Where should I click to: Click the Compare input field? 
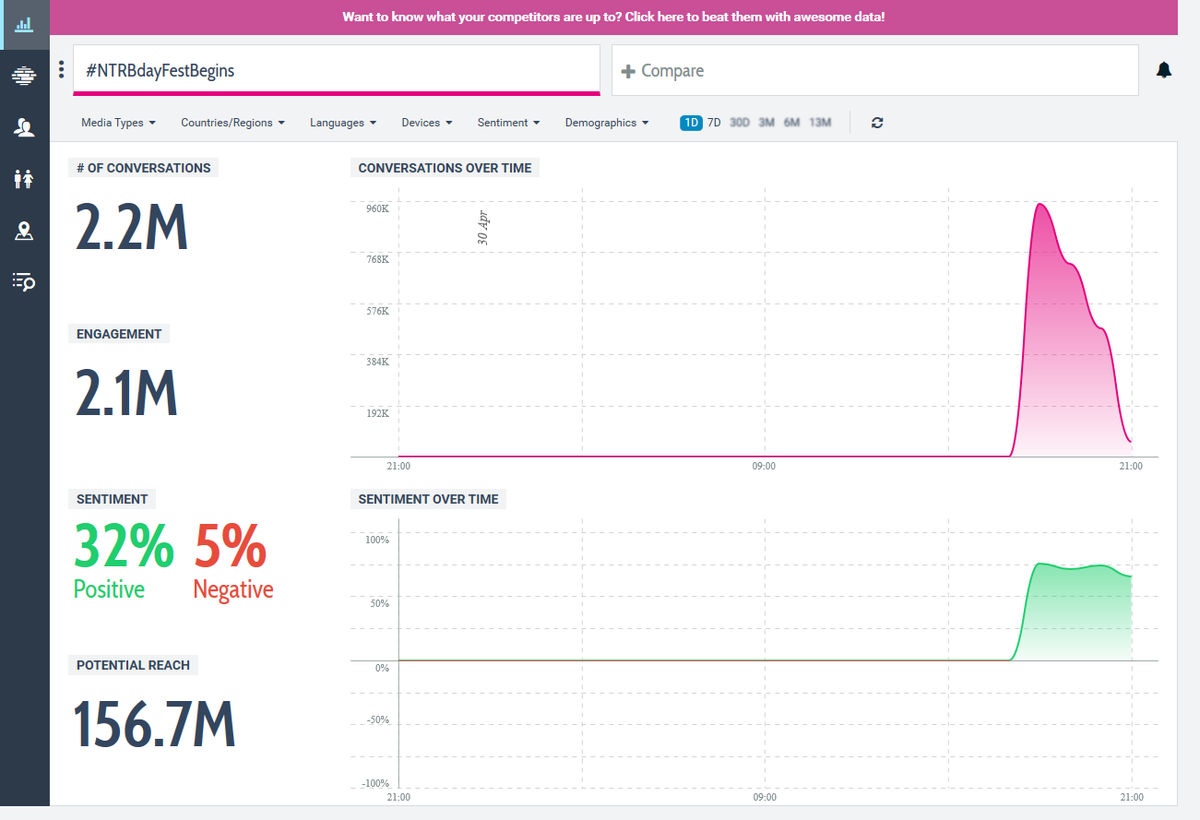pyautogui.click(x=875, y=70)
